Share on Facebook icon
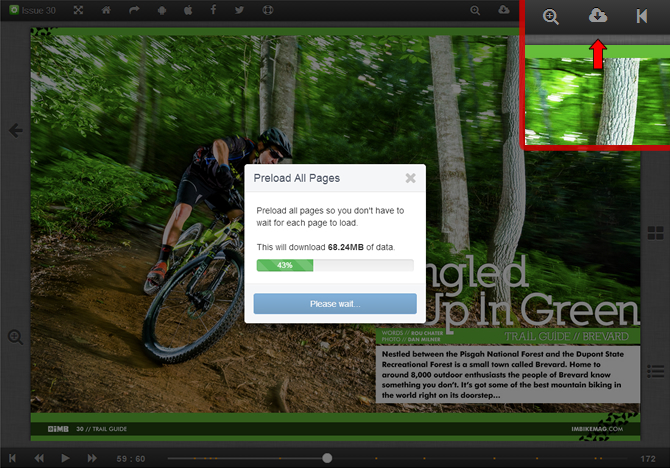670x468 pixels. pos(213,10)
